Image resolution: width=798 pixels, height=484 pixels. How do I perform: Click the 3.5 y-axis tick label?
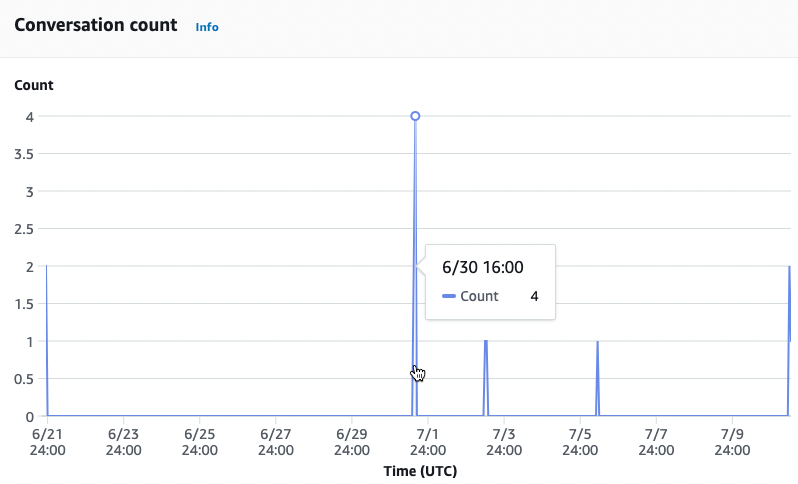point(24,154)
